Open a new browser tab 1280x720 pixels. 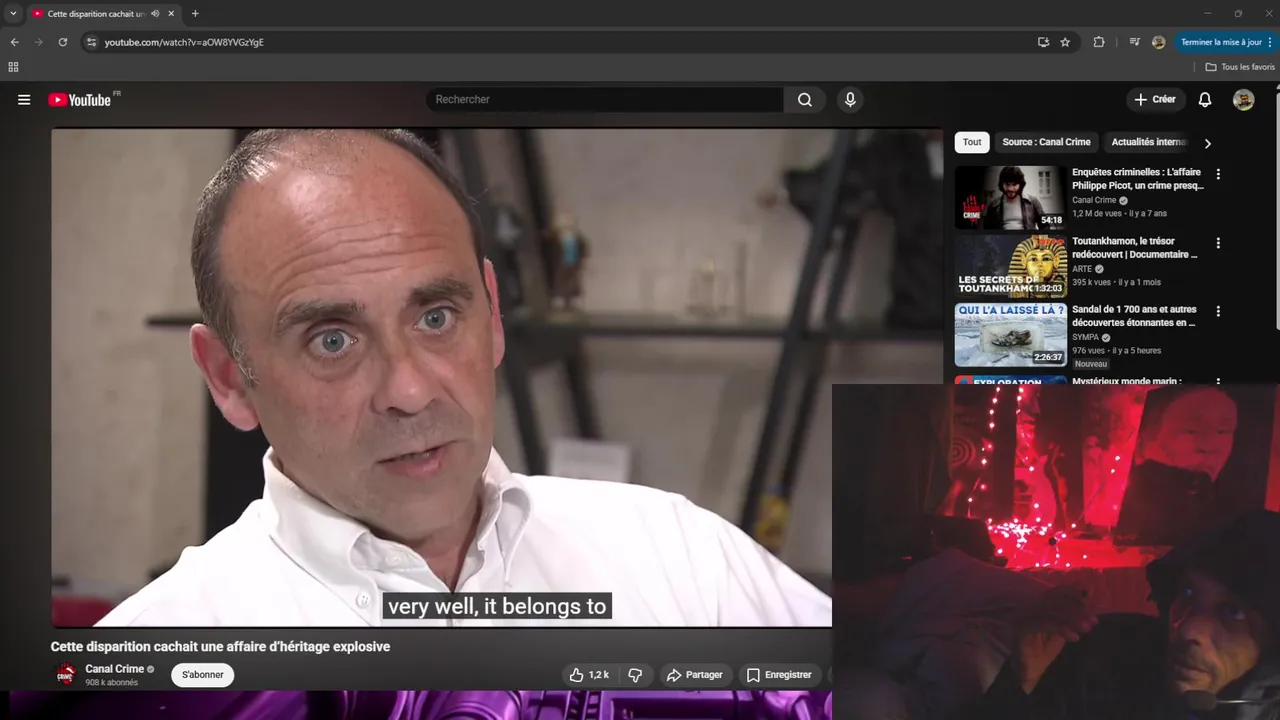click(195, 14)
